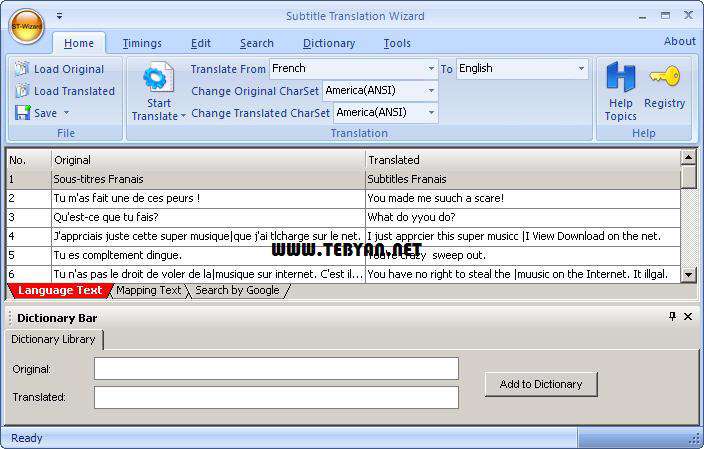Select 'Tu m'as fait une de ces peurs !'
Image resolution: width=704 pixels, height=449 pixels.
(x=208, y=198)
